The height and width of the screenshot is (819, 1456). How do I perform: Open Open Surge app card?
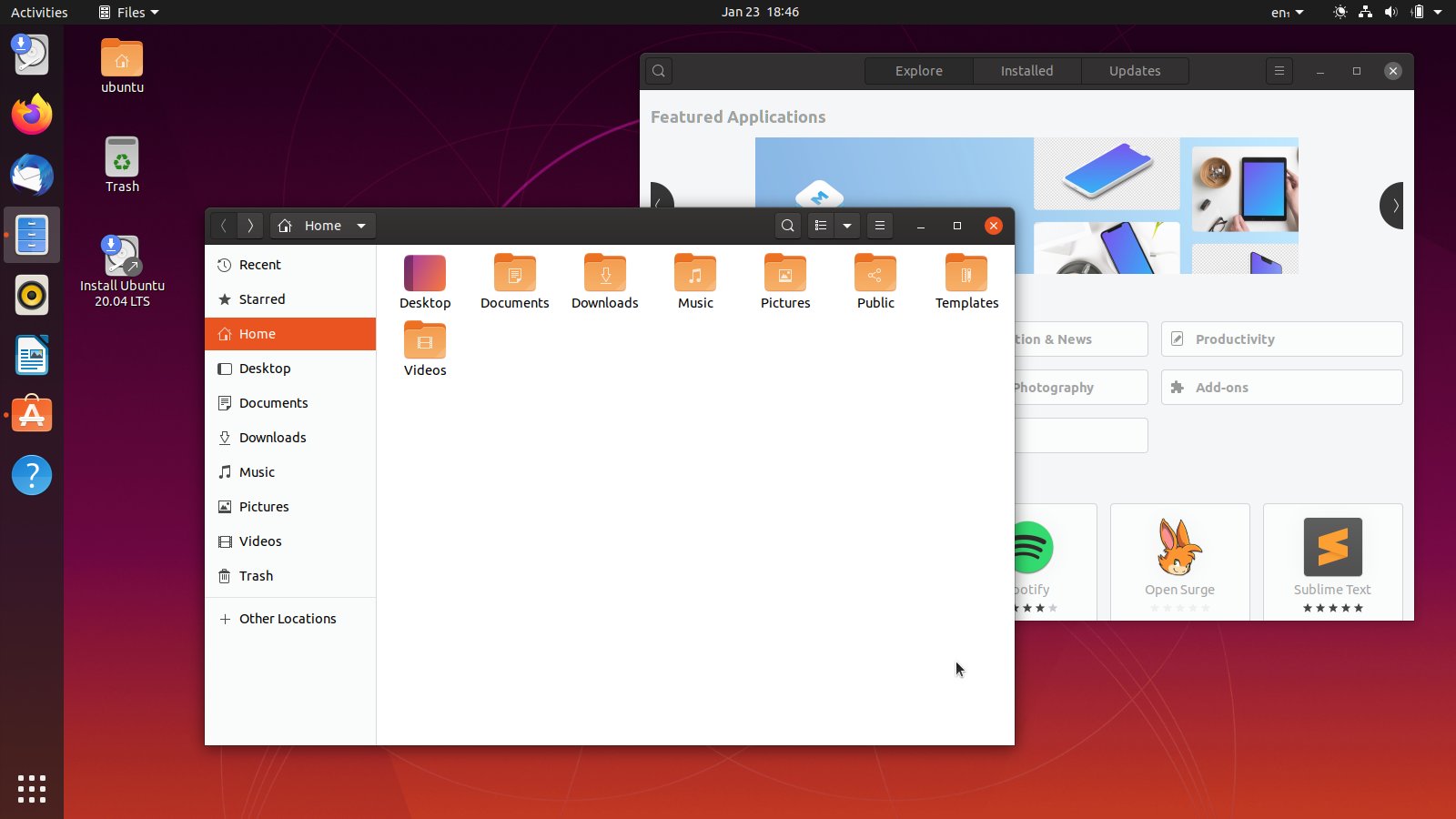pyautogui.click(x=1179, y=562)
